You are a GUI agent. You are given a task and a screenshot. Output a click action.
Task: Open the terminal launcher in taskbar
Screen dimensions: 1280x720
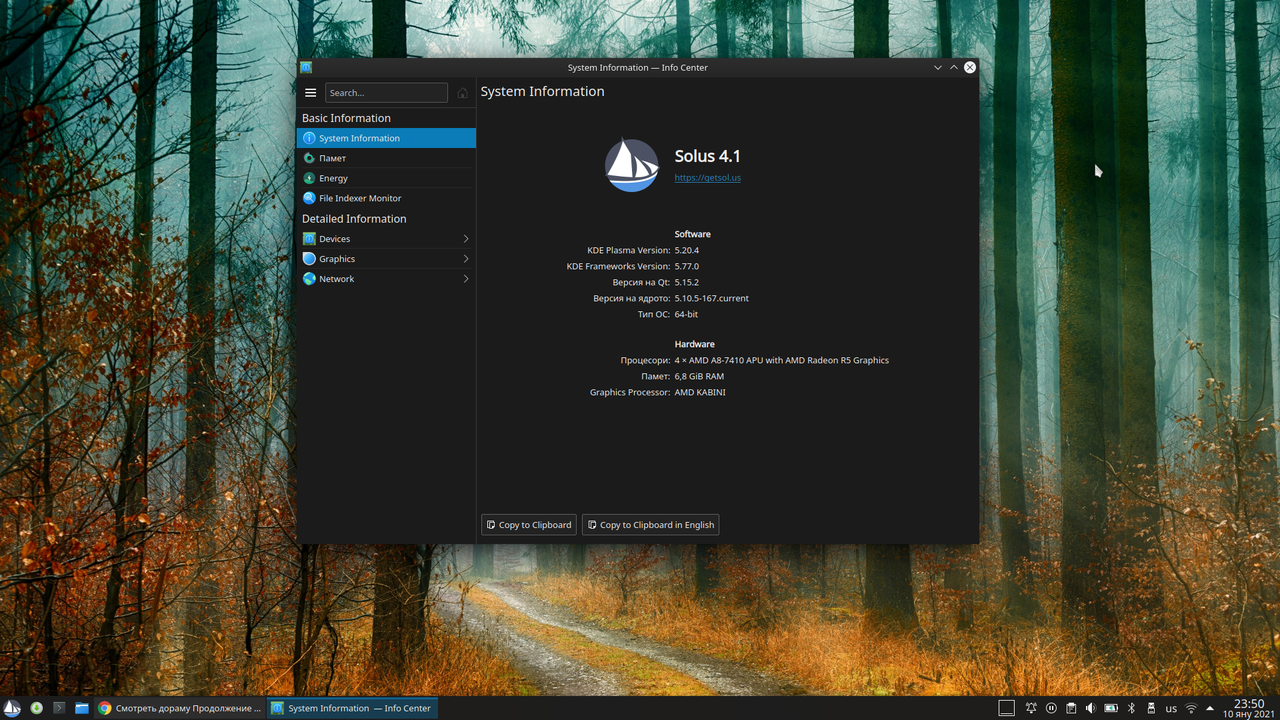coord(59,708)
